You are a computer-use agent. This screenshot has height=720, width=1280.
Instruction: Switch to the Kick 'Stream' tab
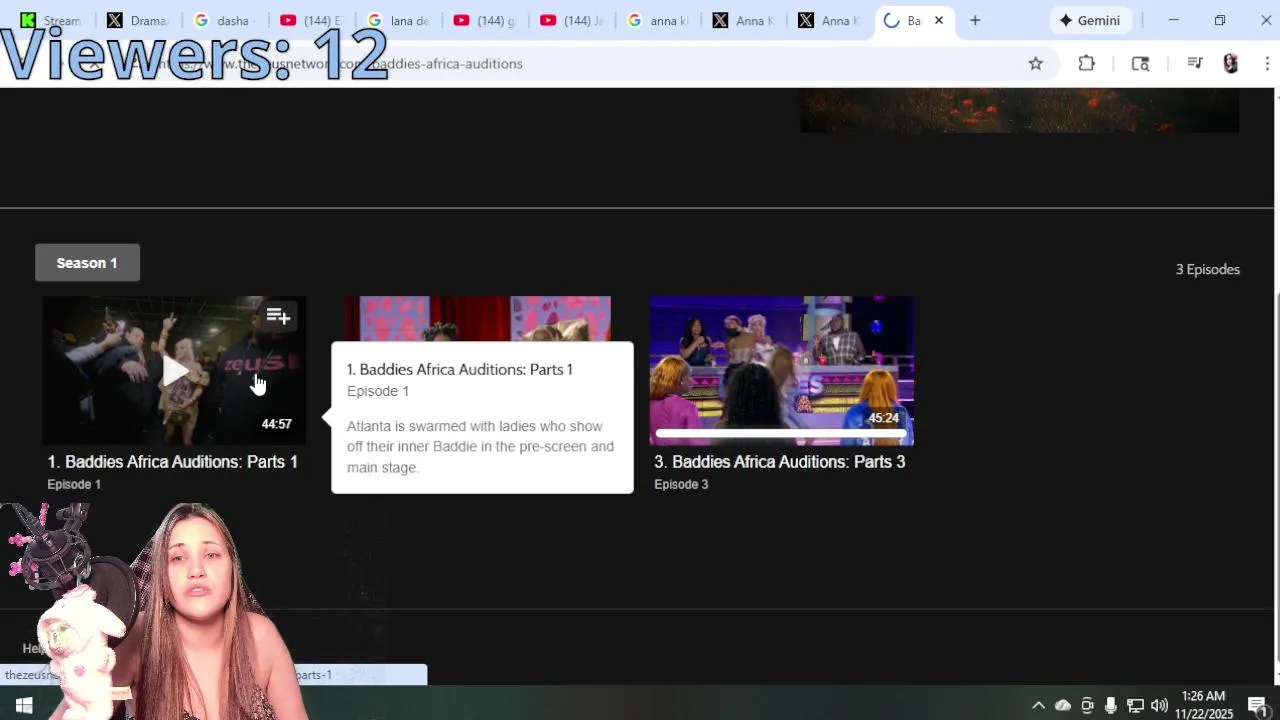(x=51, y=20)
